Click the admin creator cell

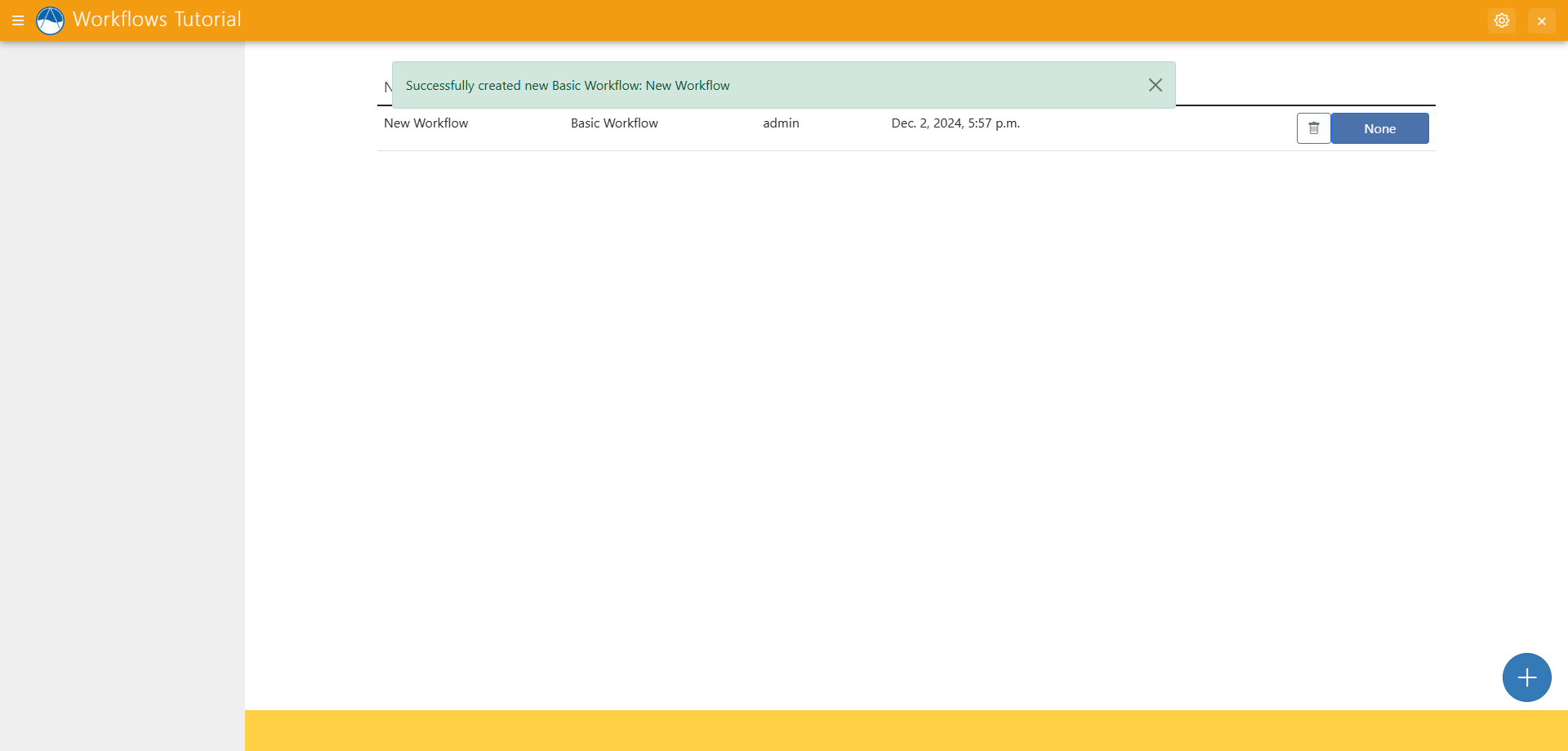click(781, 123)
